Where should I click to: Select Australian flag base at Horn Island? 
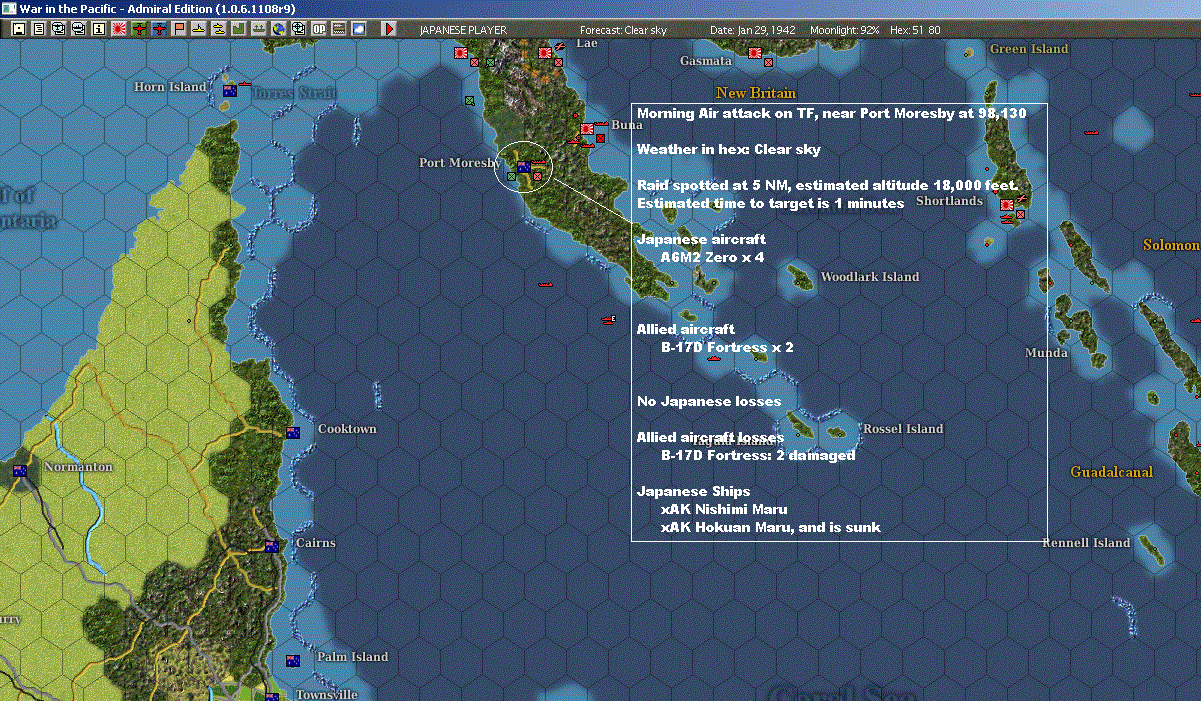pos(229,91)
